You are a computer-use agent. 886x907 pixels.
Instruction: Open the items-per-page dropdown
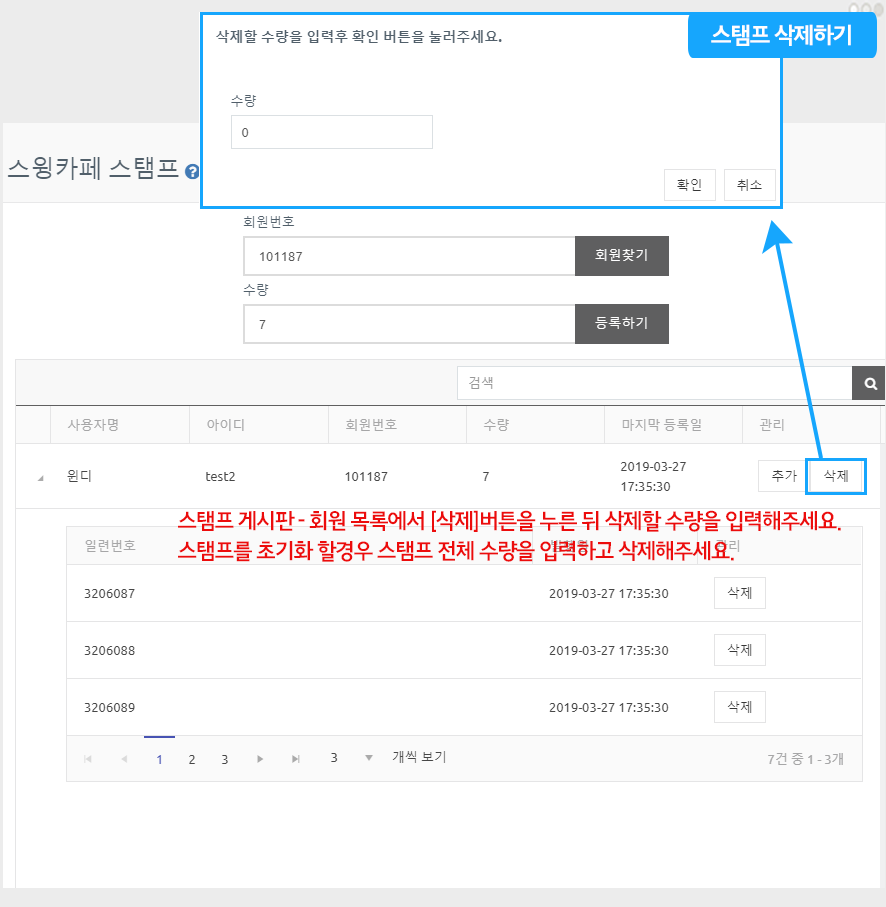(368, 758)
